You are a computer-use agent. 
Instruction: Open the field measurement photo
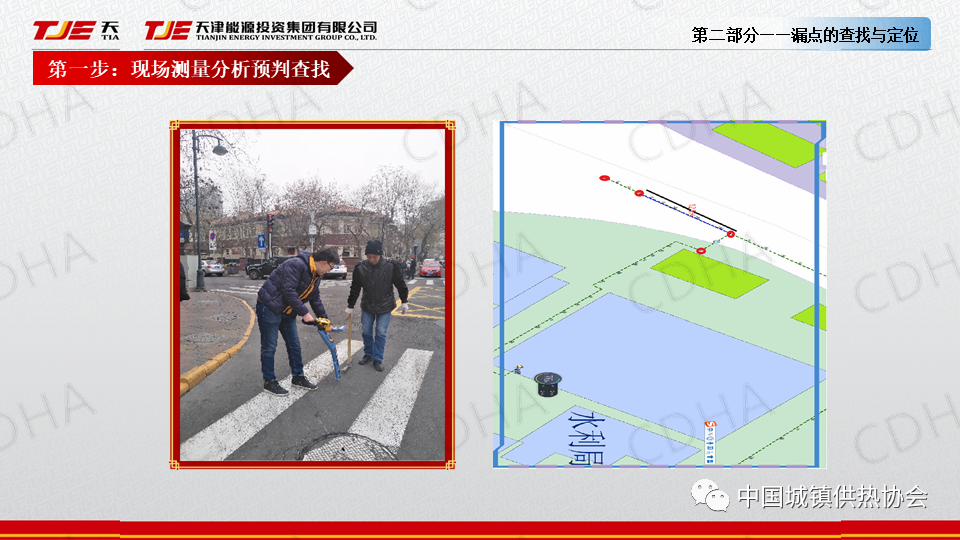coord(313,294)
